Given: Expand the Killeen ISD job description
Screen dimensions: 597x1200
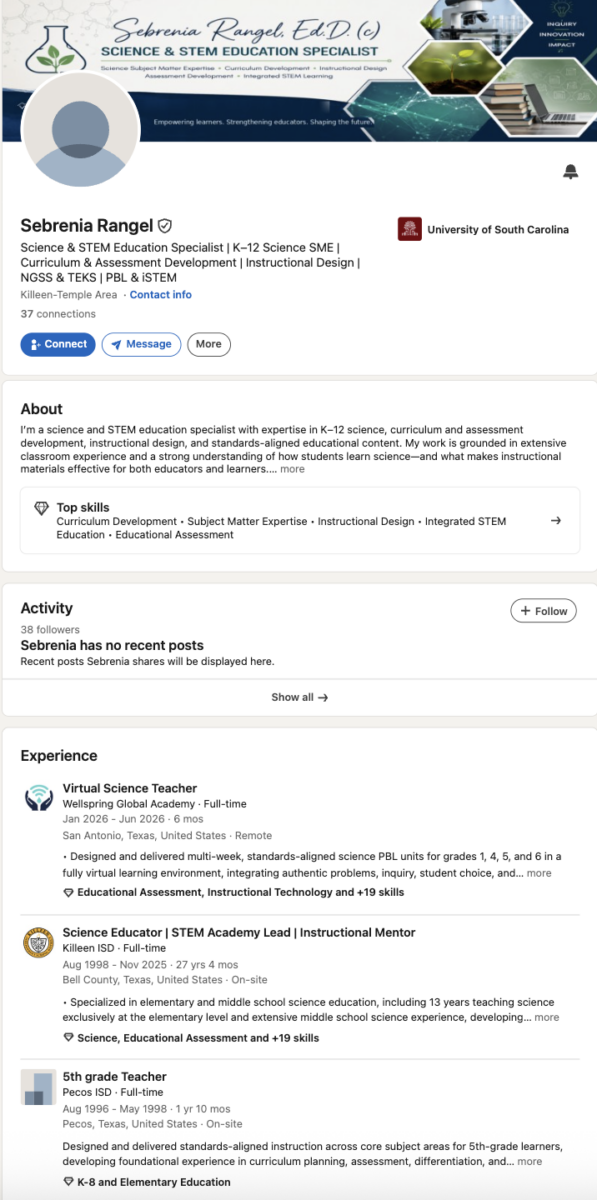Looking at the screenshot, I should (547, 1017).
